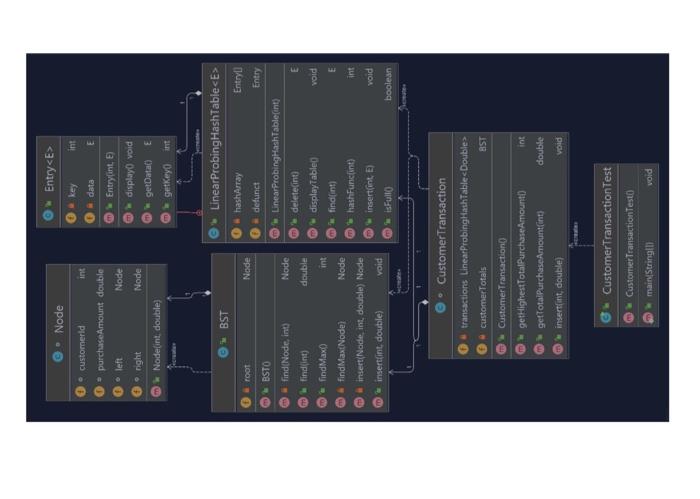700x499 pixels.
Task: Select the left field in Node
Action: pos(118,364)
